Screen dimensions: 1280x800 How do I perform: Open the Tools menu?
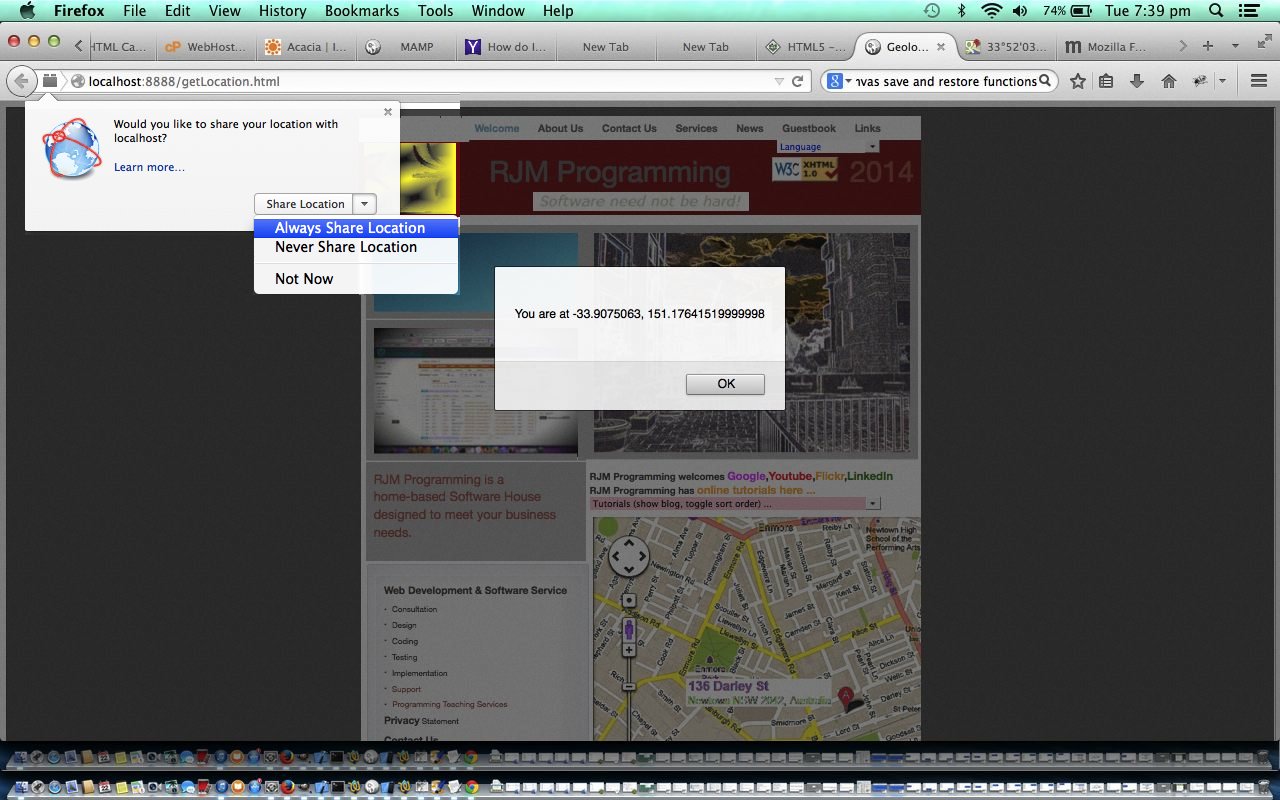435,11
